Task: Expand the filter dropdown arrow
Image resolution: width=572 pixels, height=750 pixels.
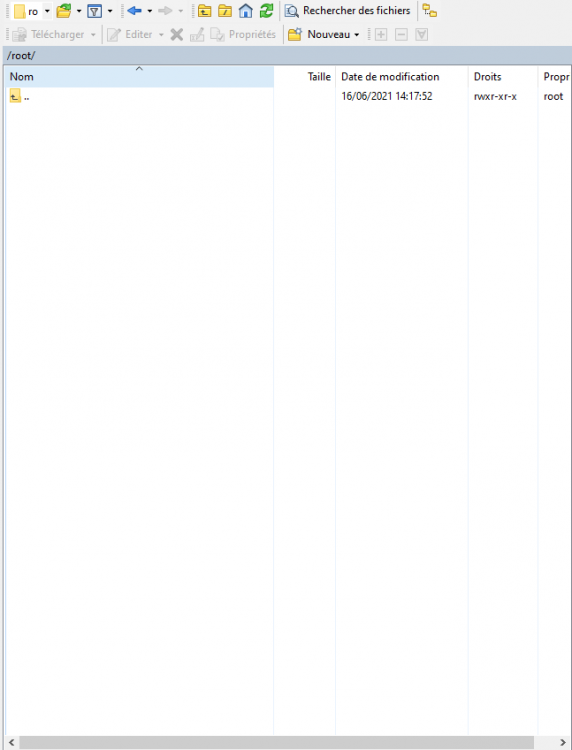Action: click(x=110, y=11)
